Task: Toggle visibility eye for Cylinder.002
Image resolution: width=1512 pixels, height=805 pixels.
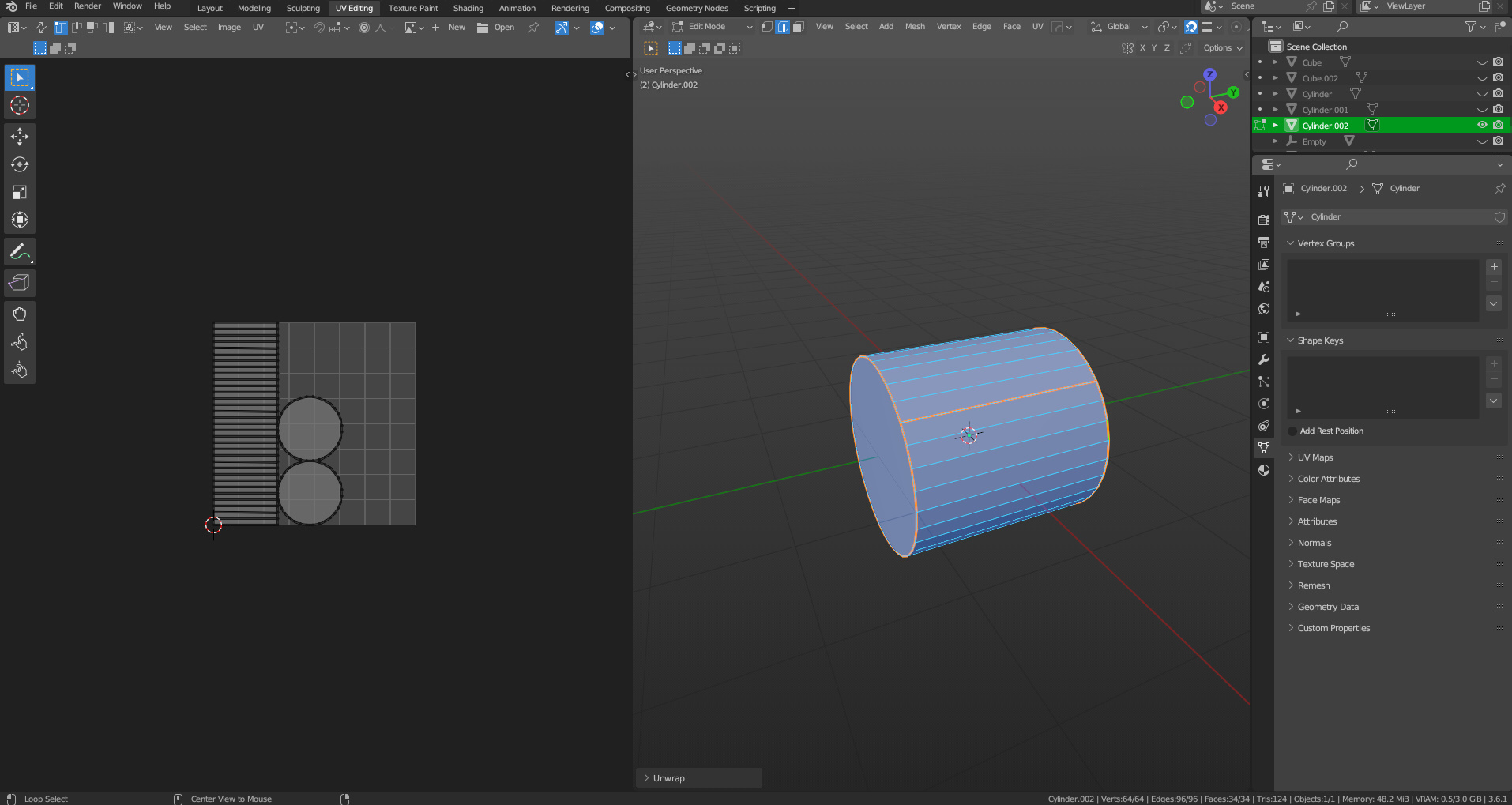Action: (x=1482, y=125)
